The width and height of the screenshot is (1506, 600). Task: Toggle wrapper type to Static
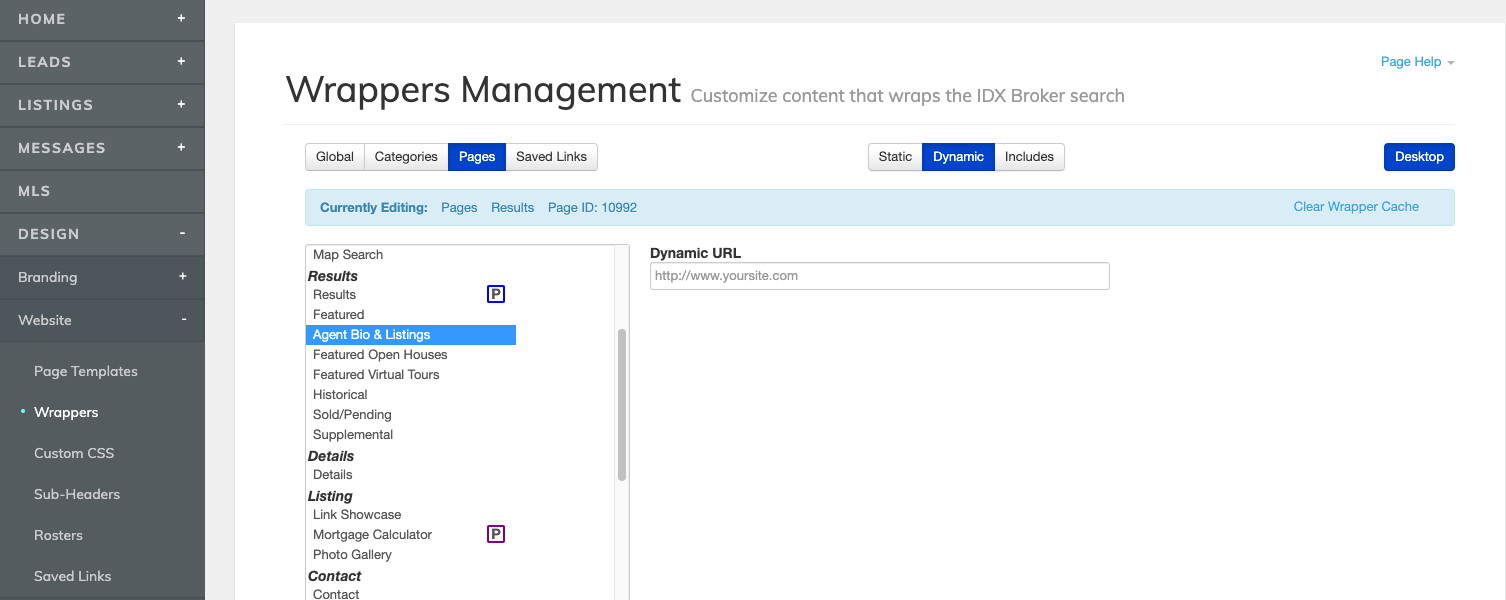(895, 157)
